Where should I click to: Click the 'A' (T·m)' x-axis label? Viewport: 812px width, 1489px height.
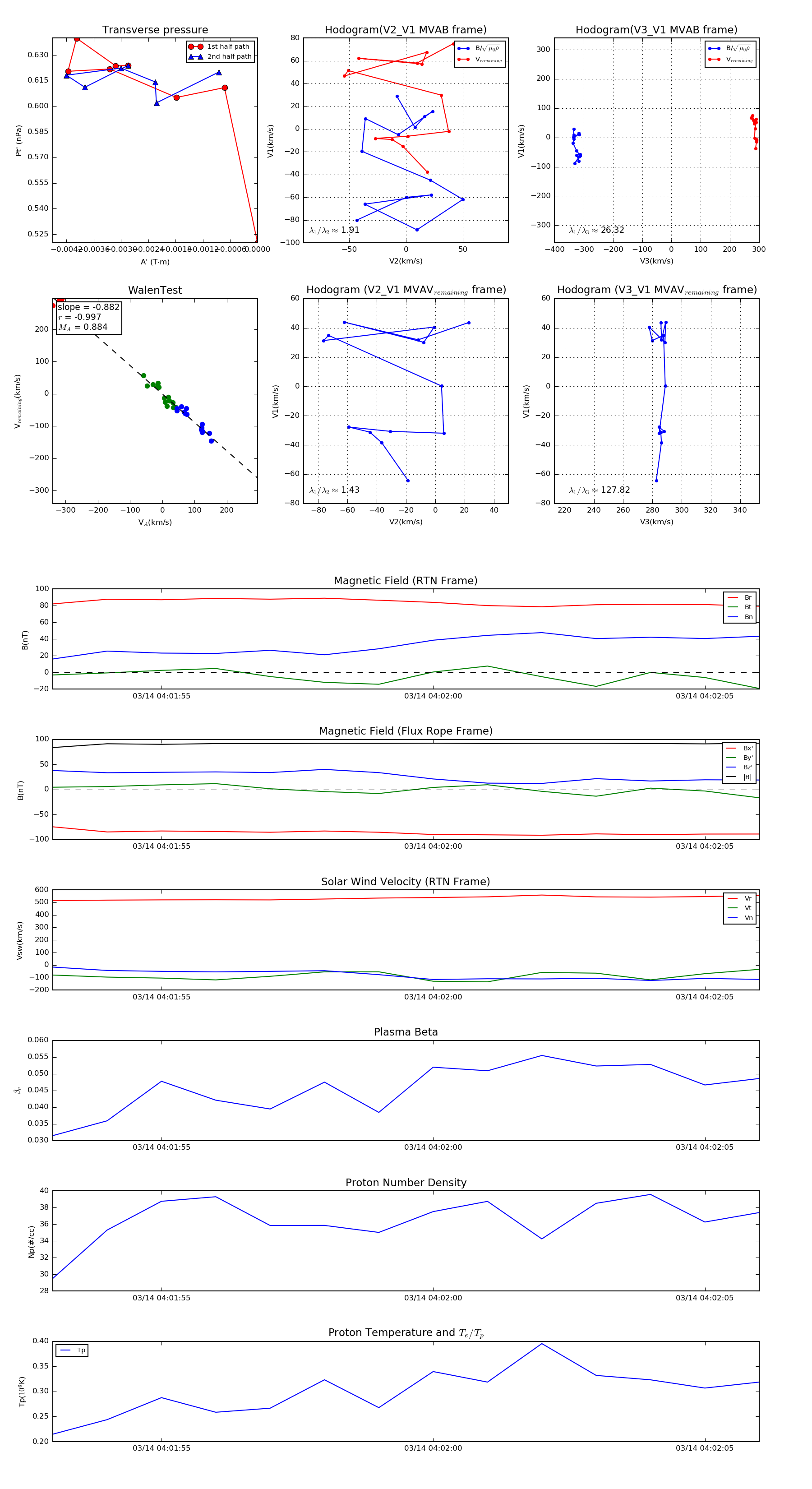155,262
